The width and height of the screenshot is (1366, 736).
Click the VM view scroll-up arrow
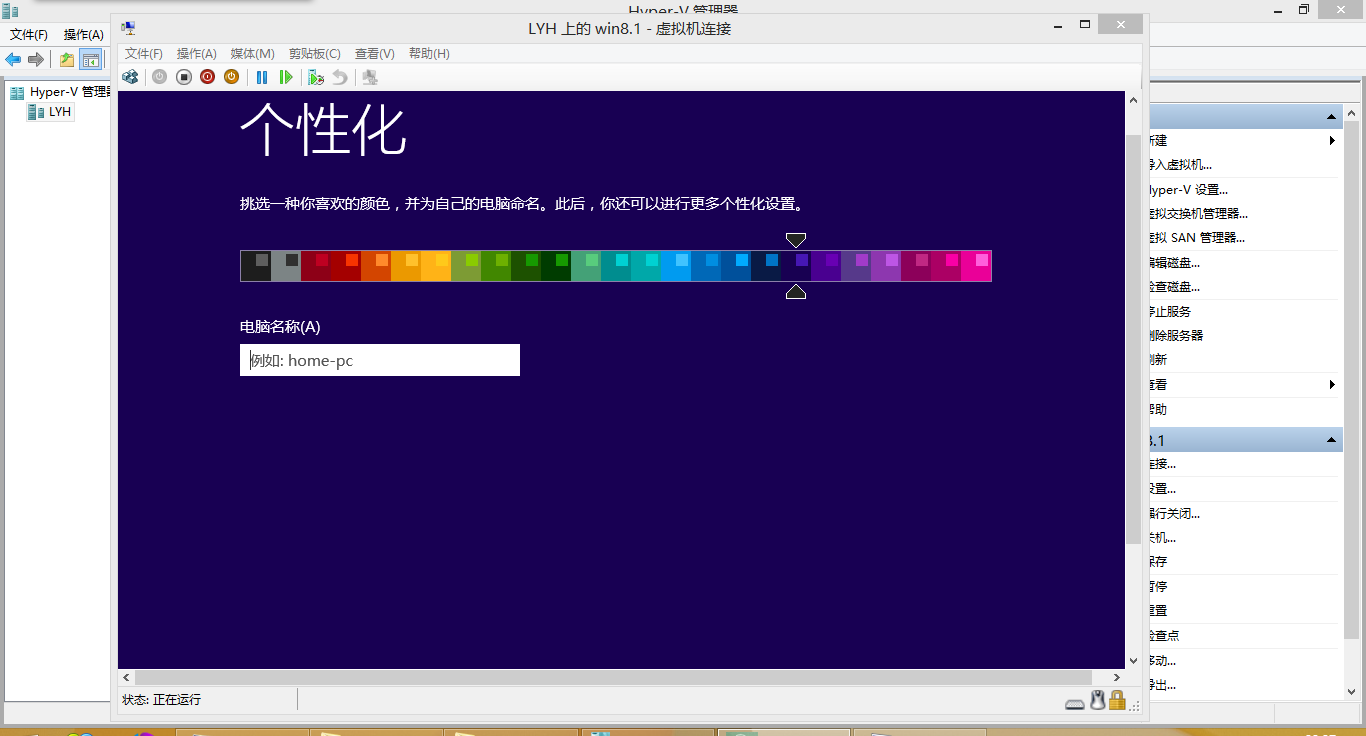[x=1133, y=100]
